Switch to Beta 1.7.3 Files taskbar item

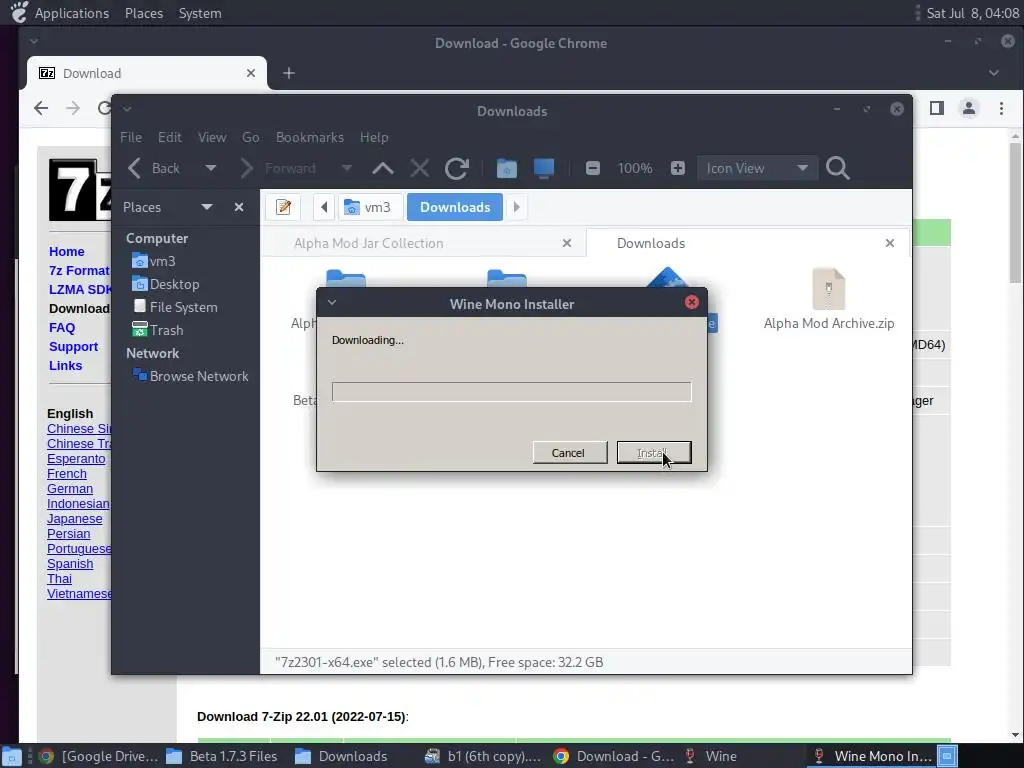[x=222, y=756]
